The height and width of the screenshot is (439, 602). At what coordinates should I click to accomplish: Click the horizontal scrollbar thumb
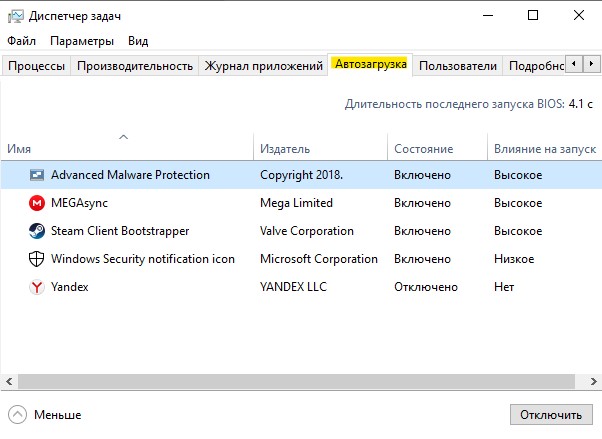point(296,382)
